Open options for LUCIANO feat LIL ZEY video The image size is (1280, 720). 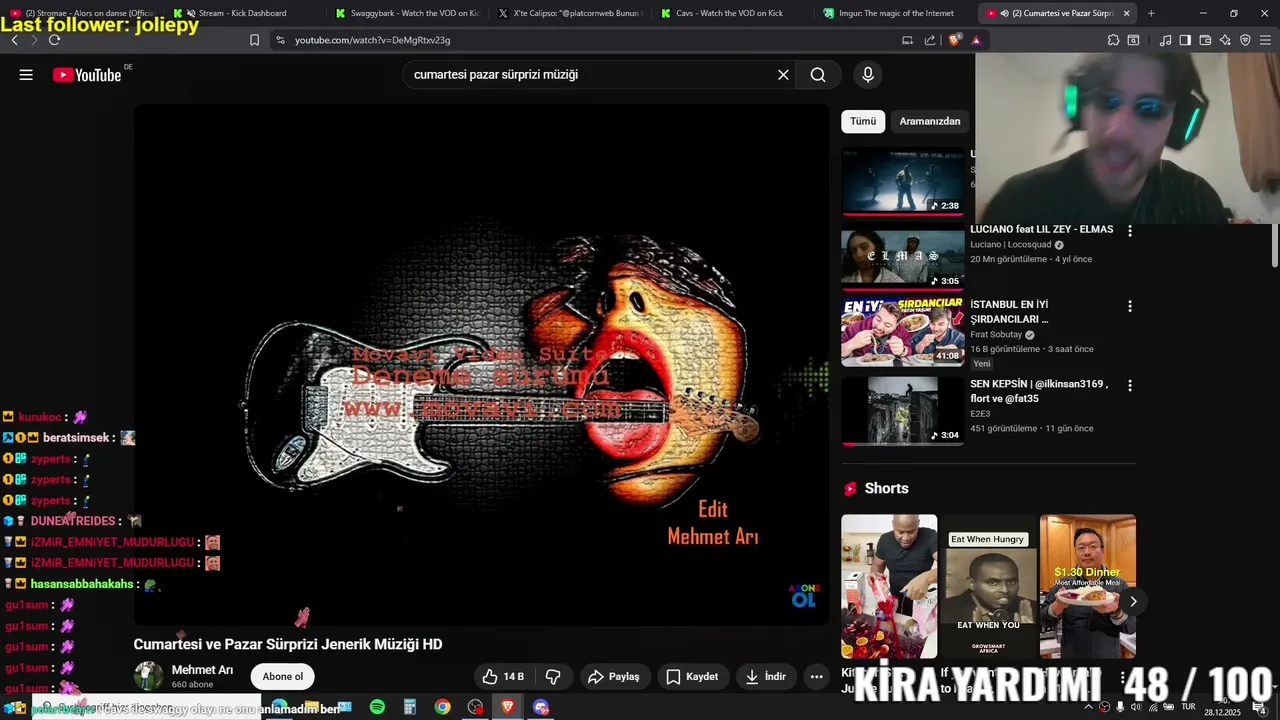pyautogui.click(x=1130, y=231)
